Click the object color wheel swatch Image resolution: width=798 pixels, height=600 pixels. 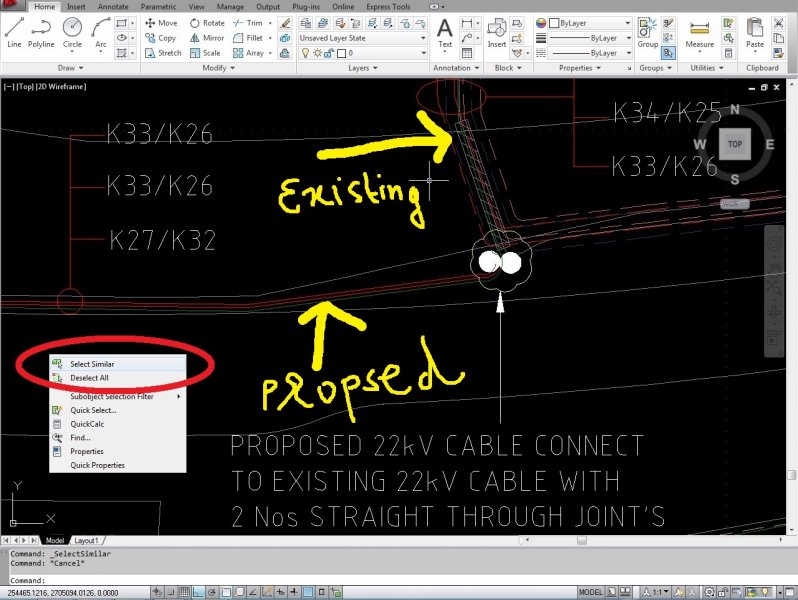click(x=540, y=23)
